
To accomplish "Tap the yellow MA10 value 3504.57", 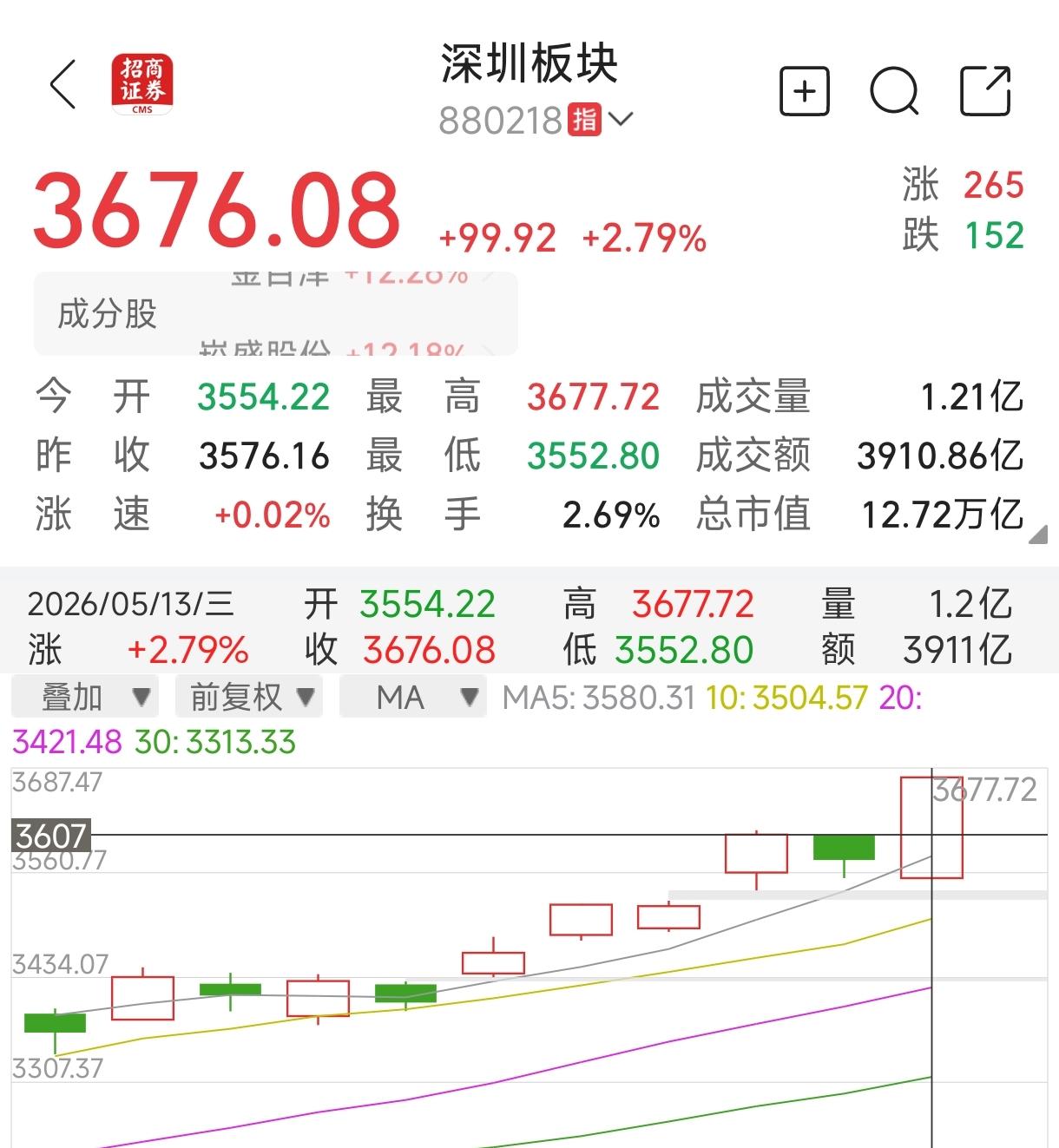I will (810, 697).
